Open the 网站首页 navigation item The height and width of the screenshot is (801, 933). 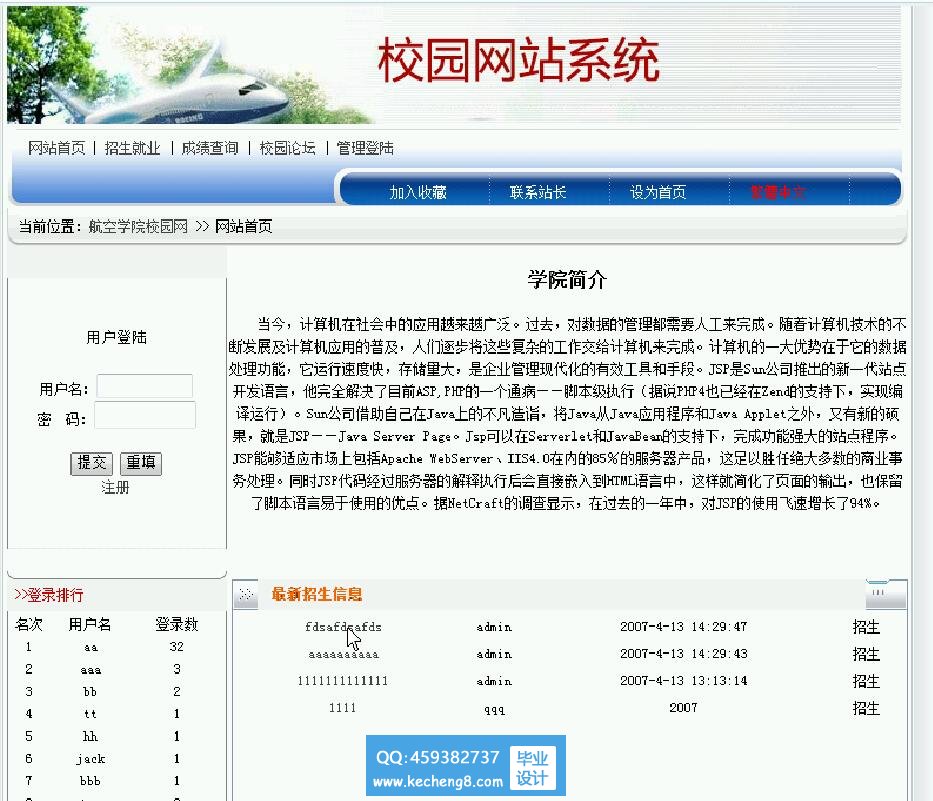tap(57, 148)
